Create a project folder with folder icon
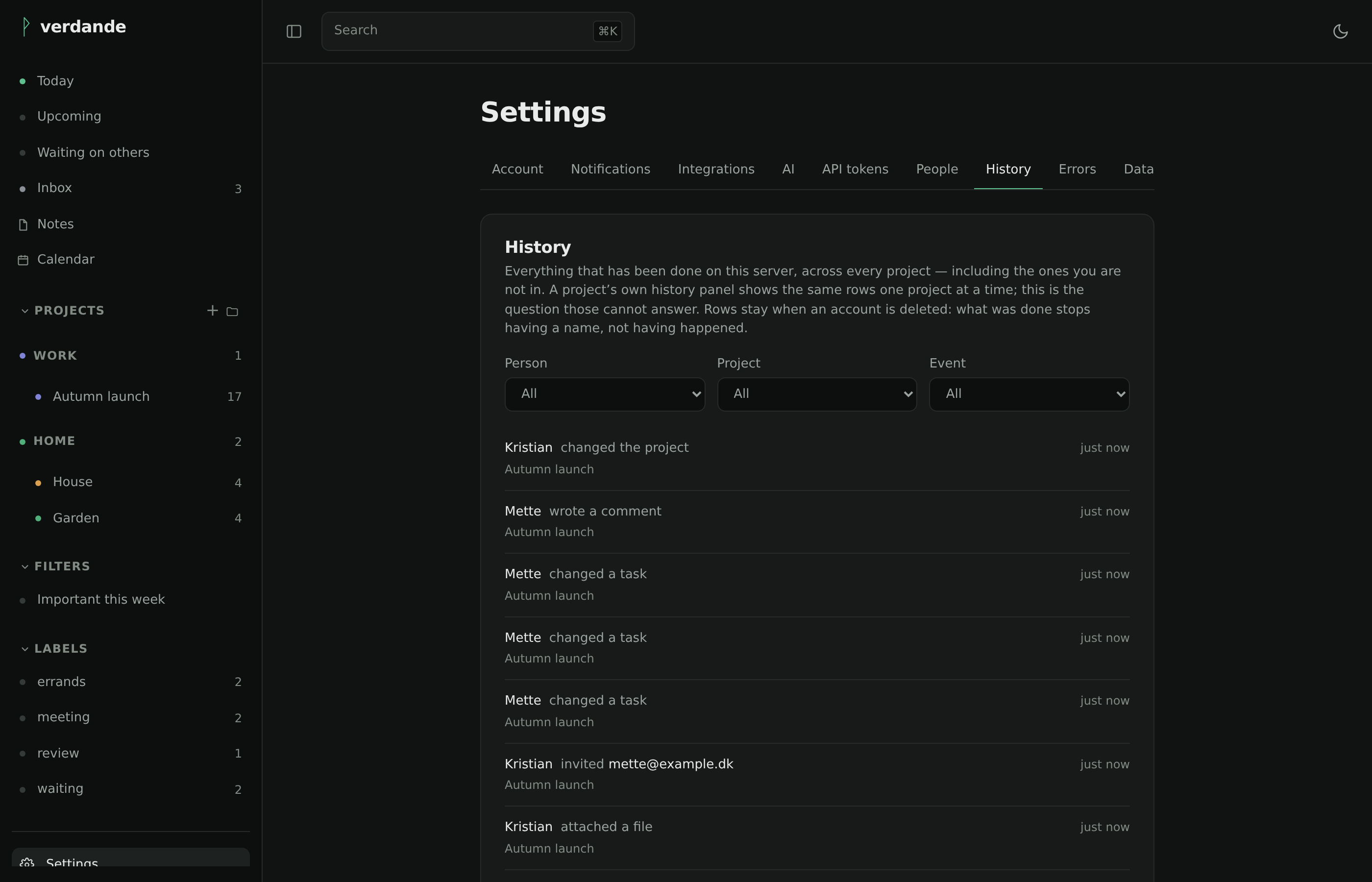The image size is (1372, 882). tap(232, 312)
